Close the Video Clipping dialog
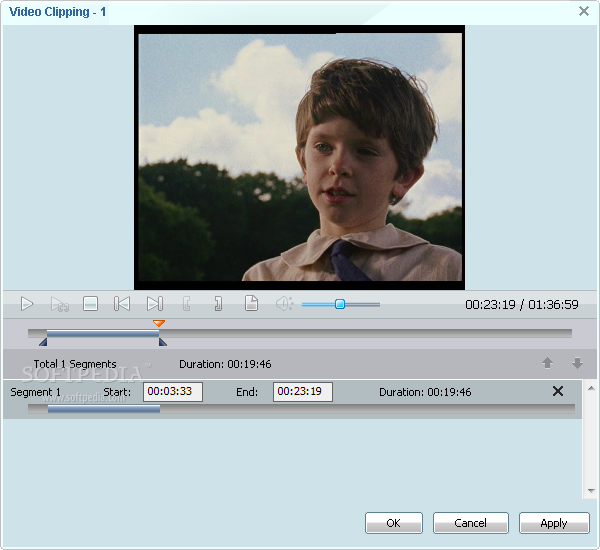Screen dimensions: 600x550 [x=584, y=11]
